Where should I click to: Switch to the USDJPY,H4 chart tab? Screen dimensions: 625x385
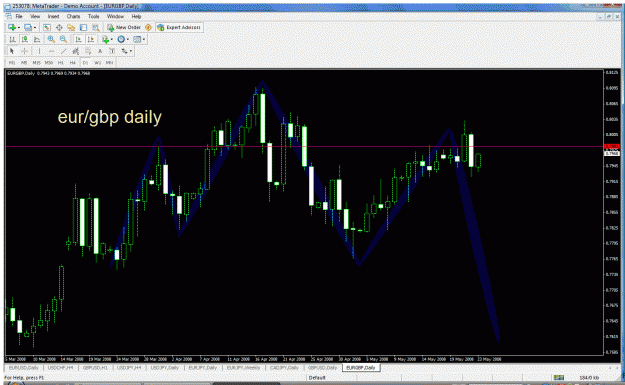click(x=129, y=367)
